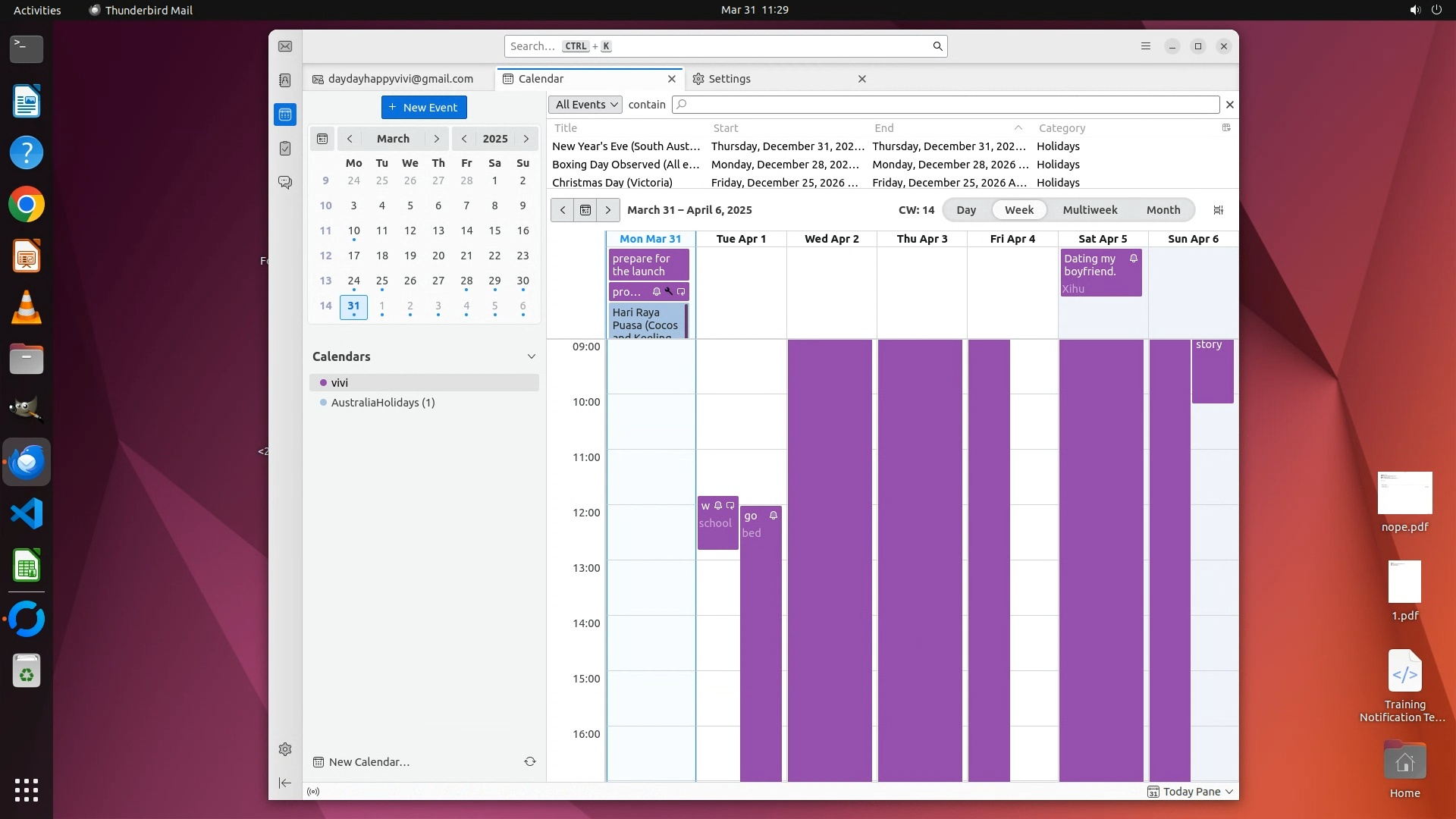Select the Month view radio button

(x=1163, y=210)
